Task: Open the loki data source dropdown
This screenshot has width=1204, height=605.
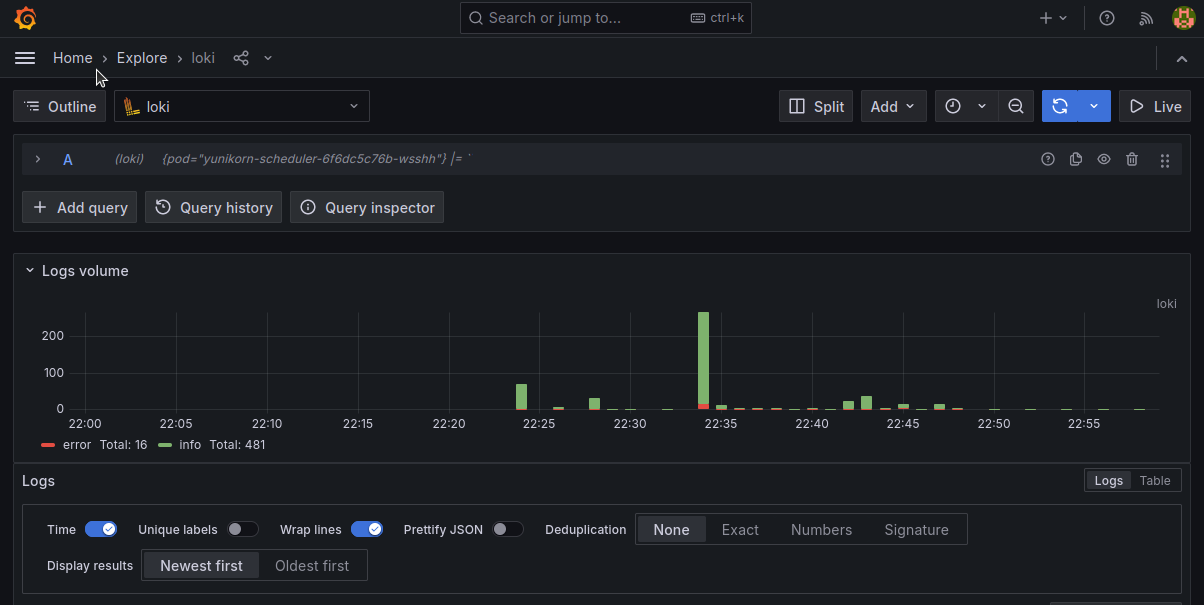Action: [242, 106]
